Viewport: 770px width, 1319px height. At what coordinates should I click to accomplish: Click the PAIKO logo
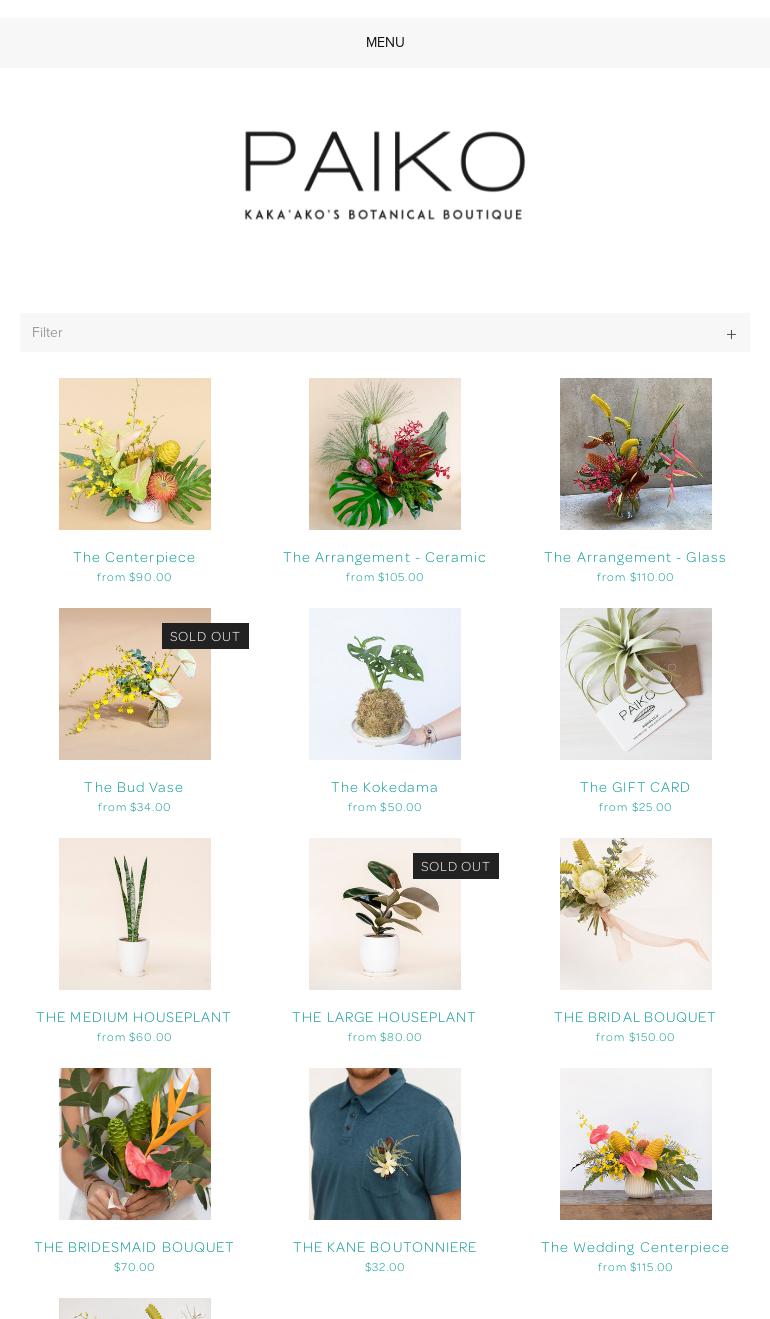coord(385,175)
